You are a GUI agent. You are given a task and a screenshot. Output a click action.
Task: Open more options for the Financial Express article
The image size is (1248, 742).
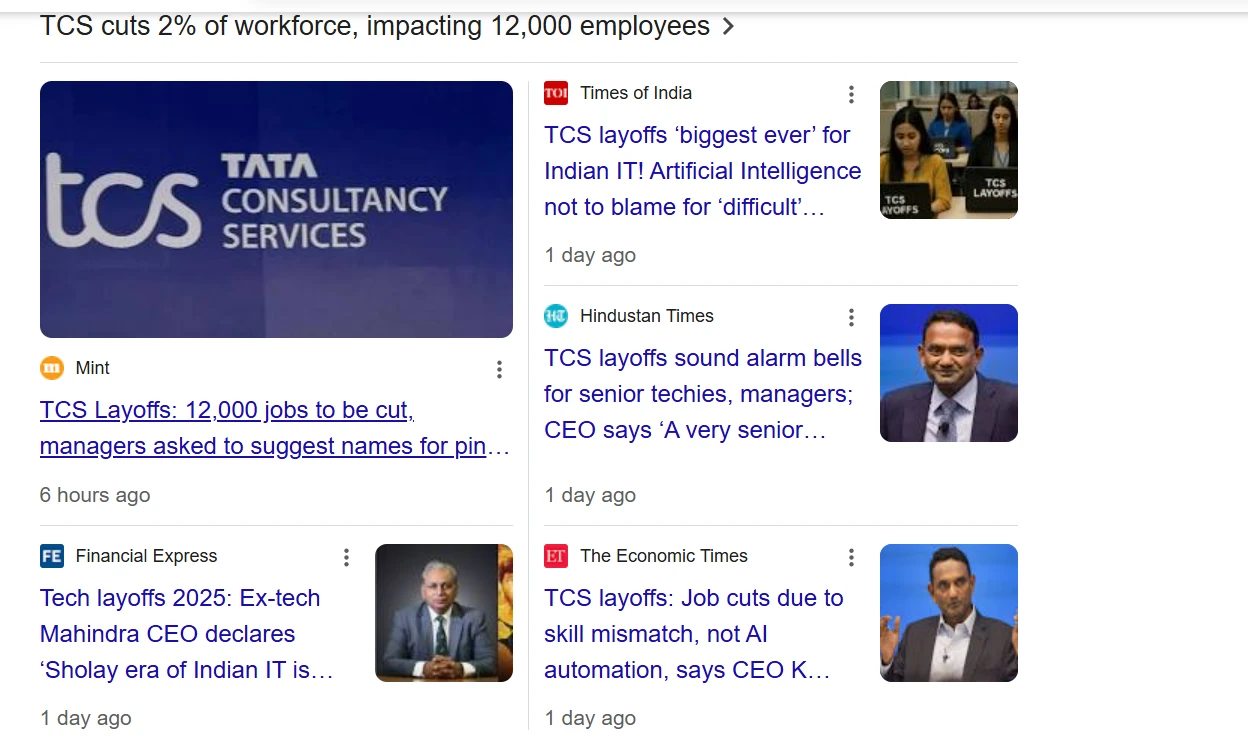click(346, 557)
